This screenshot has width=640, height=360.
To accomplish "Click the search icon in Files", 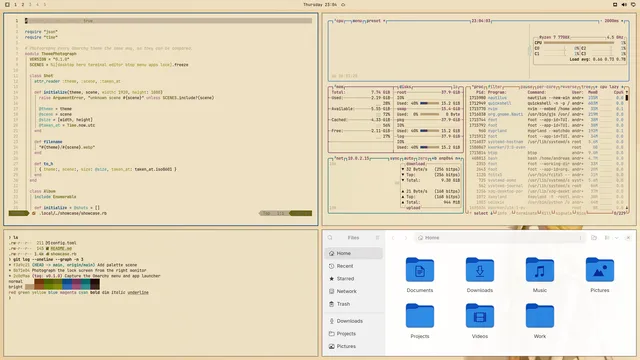I will (330, 238).
